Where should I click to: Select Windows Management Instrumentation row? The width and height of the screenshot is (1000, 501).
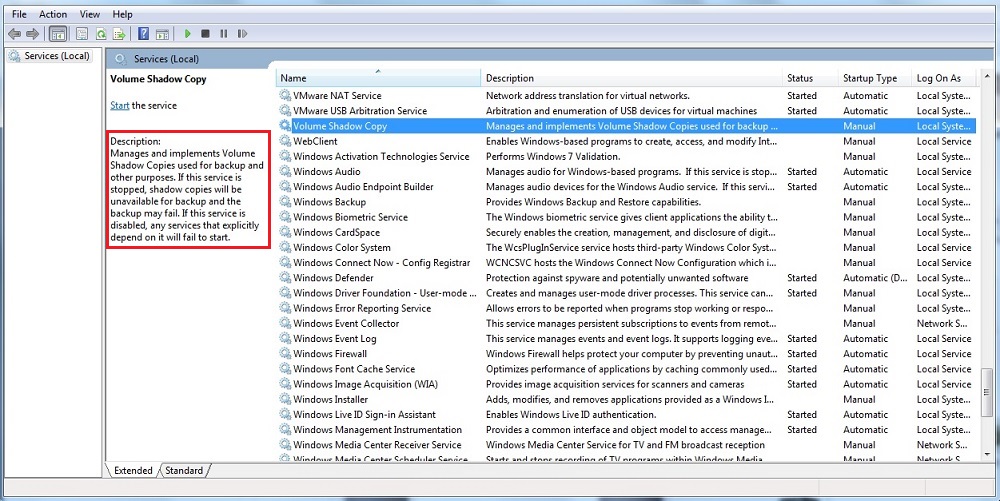[626, 430]
